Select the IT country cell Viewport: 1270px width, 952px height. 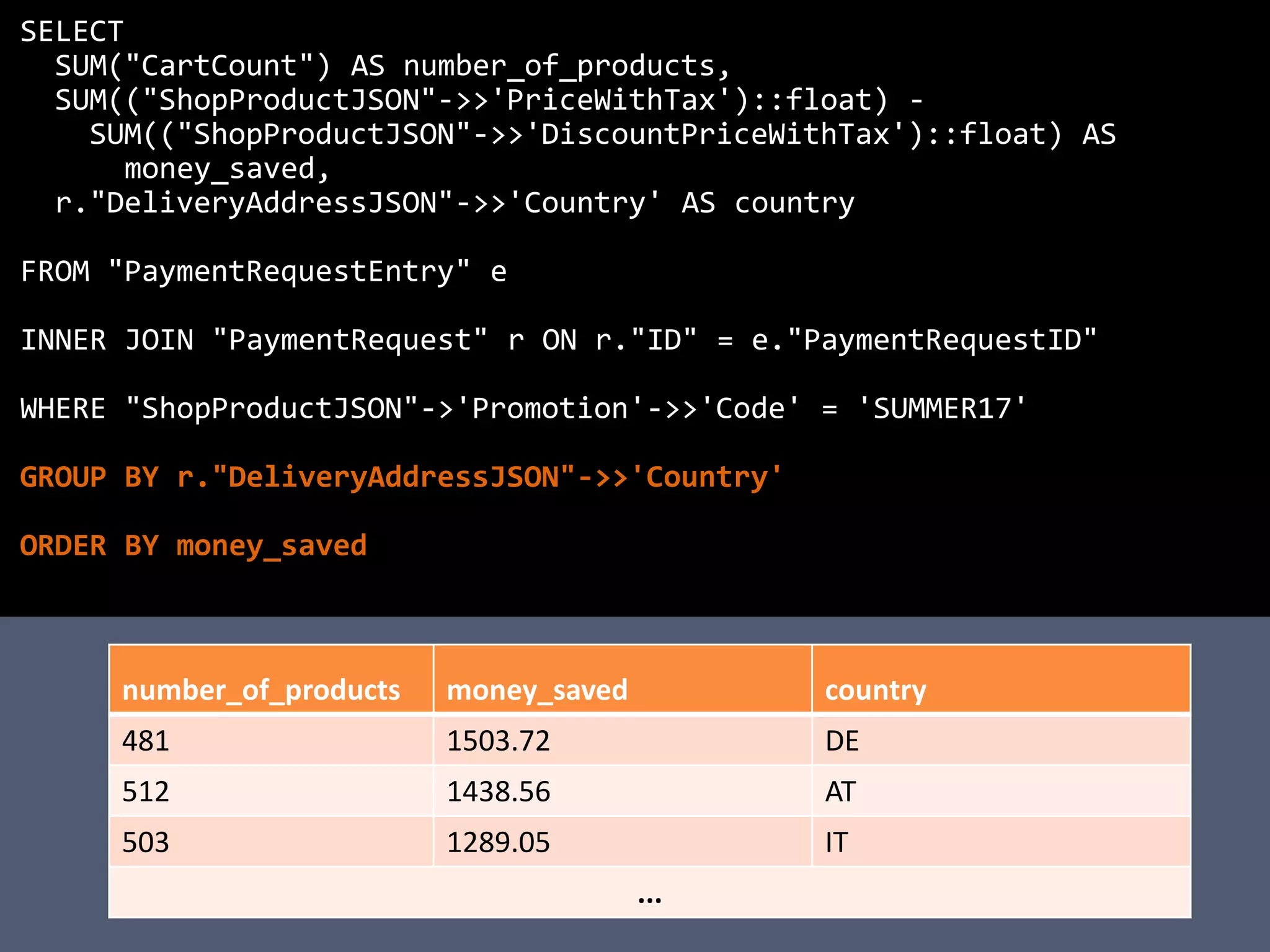click(x=1001, y=842)
